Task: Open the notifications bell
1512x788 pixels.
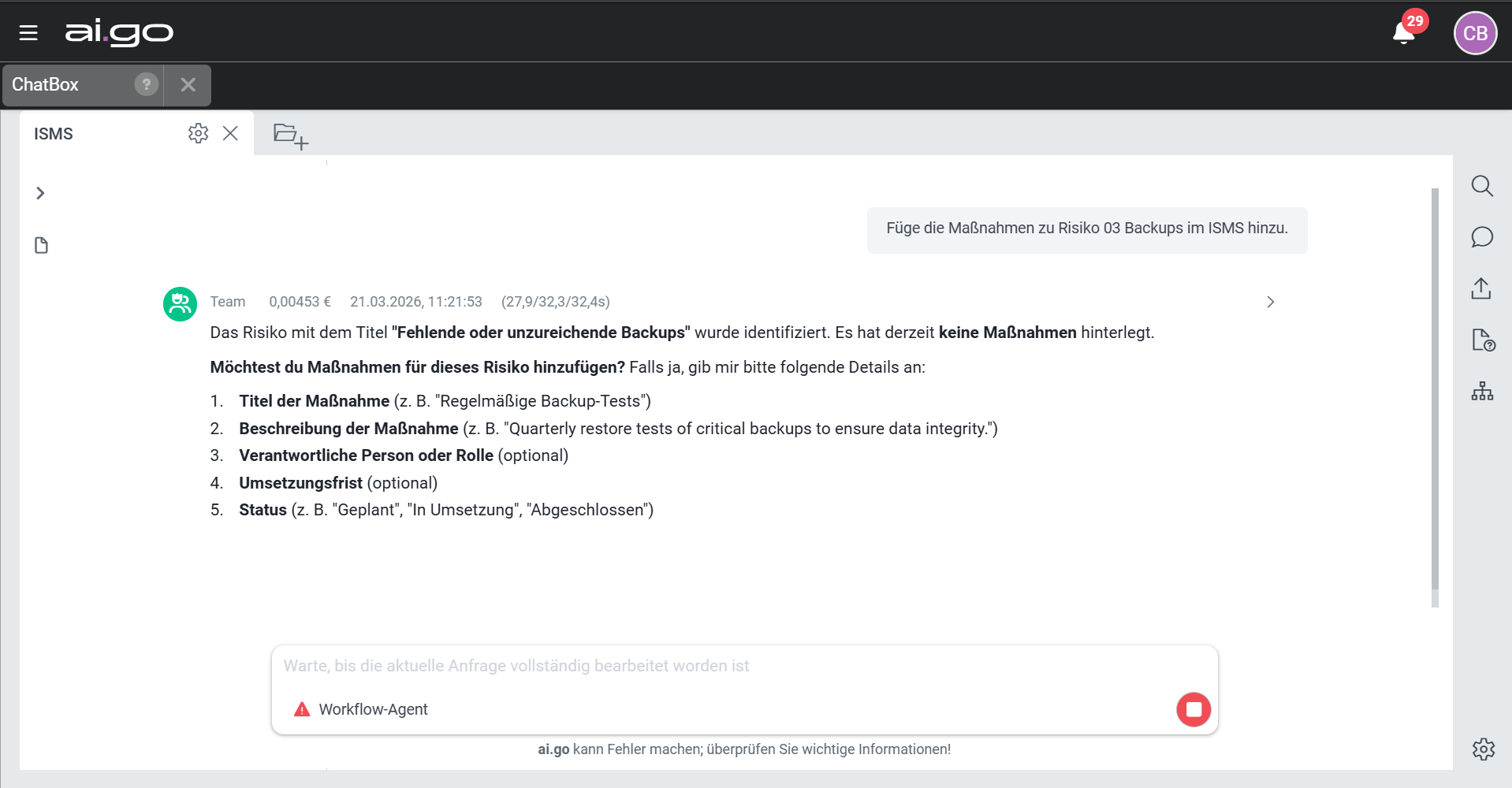Action: pyautogui.click(x=1404, y=33)
